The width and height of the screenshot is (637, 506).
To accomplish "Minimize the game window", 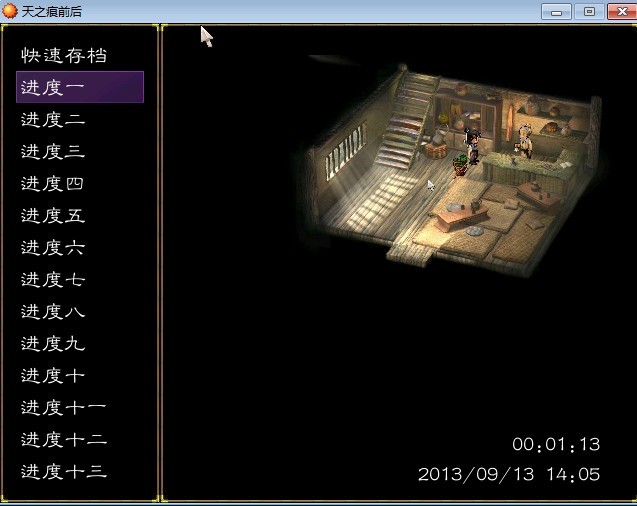I will pyautogui.click(x=557, y=11).
